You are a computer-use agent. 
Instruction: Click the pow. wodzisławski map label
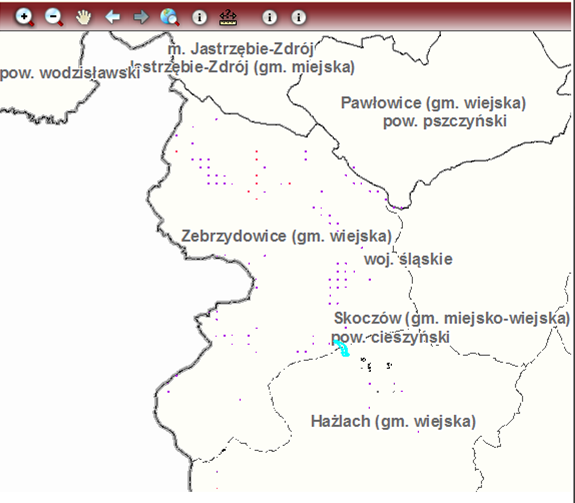pos(70,73)
